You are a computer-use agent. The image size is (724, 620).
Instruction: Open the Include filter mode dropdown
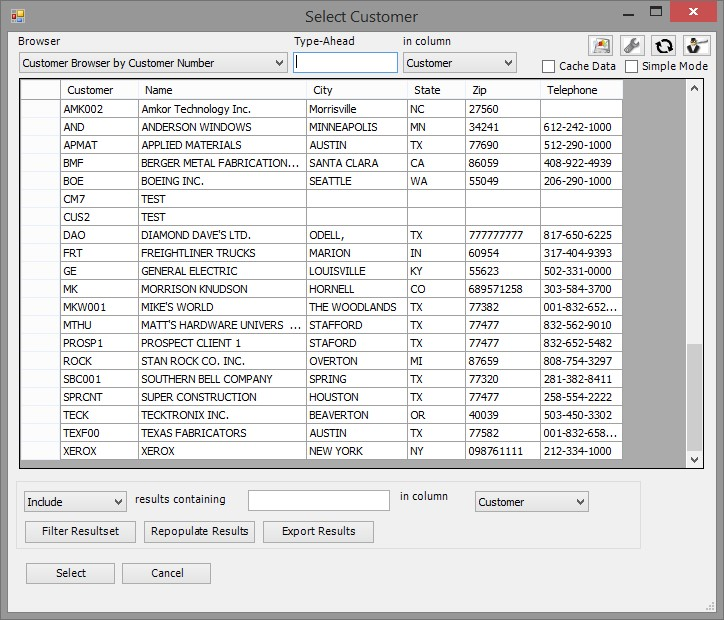[x=75, y=502]
